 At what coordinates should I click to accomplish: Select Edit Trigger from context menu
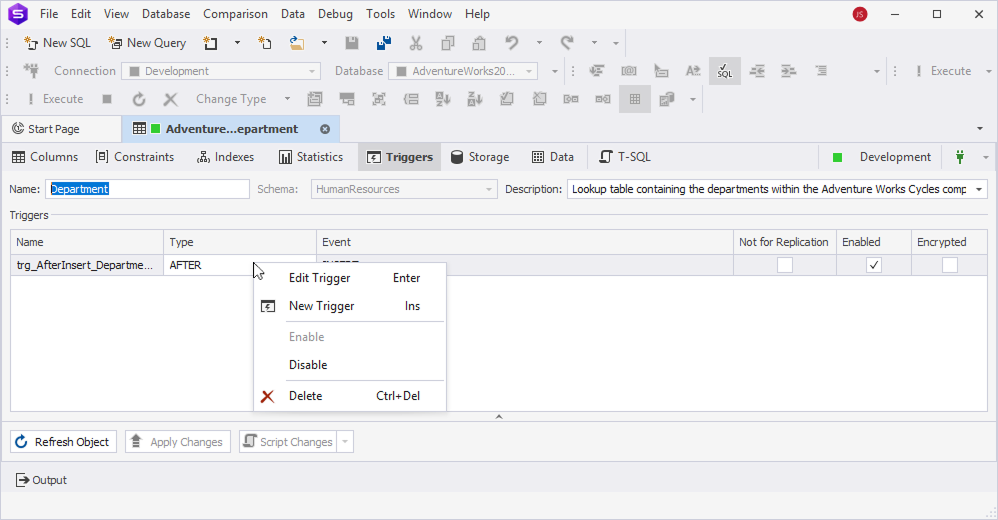tap(350, 278)
